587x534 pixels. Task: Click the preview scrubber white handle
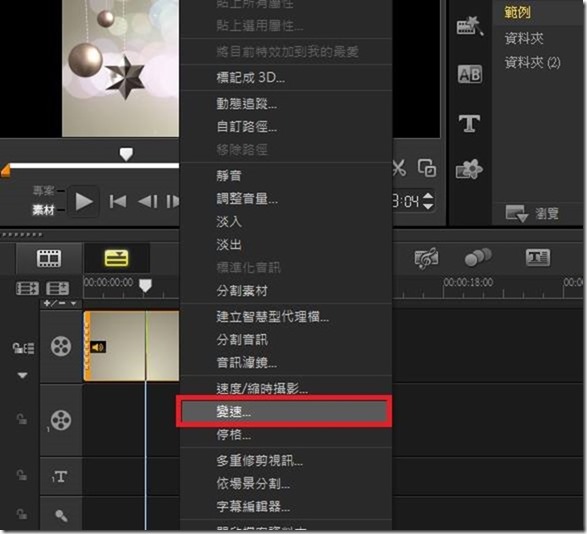[x=126, y=154]
